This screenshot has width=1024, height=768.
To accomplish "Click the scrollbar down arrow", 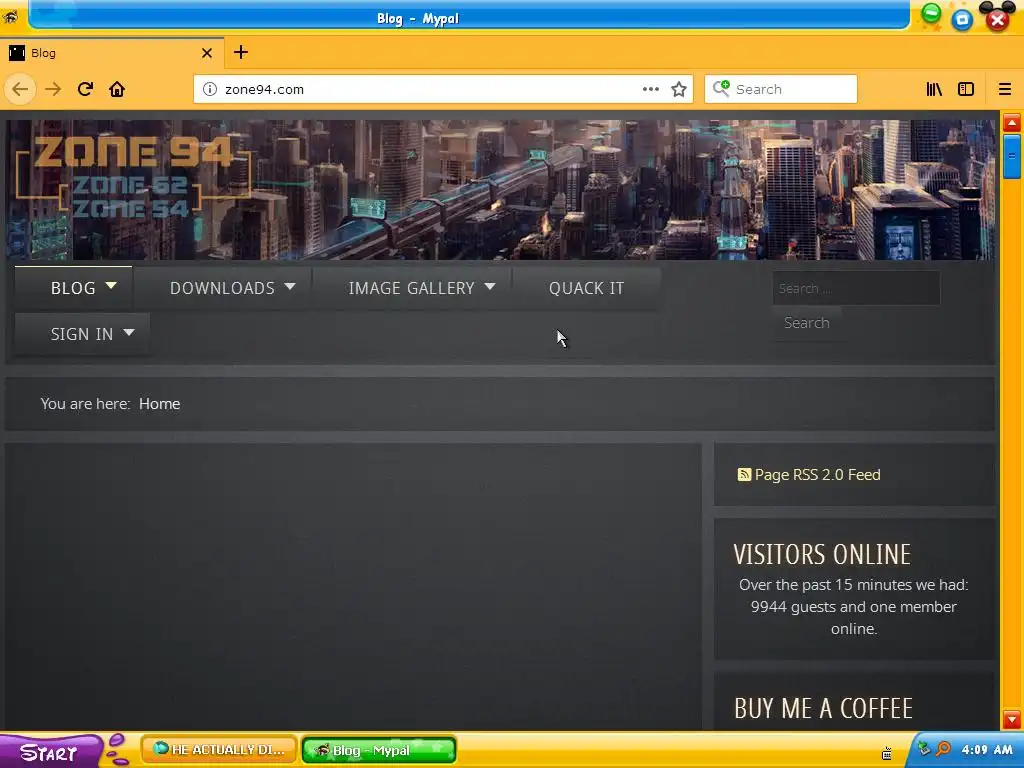I will click(x=1012, y=720).
